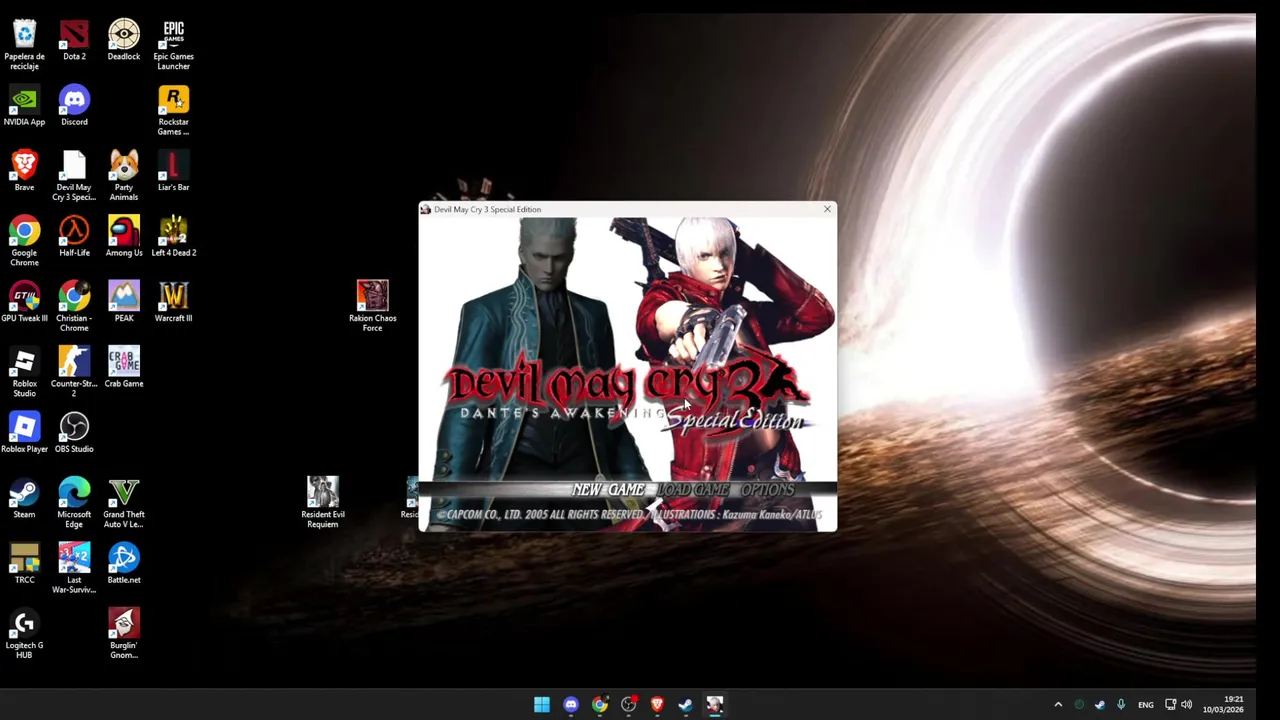Image resolution: width=1280 pixels, height=720 pixels.
Task: Select the Party Animals desktop shortcut
Action: click(x=124, y=176)
